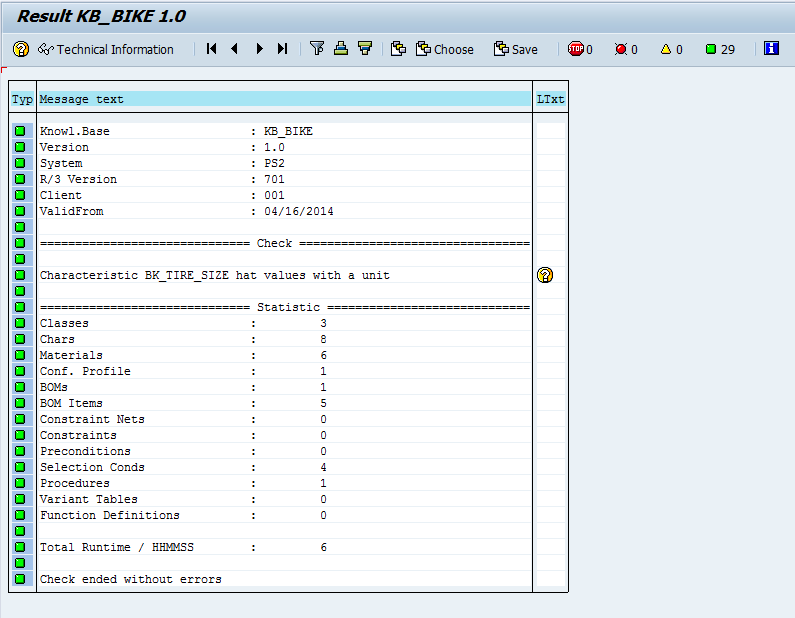Screen dimensions: 795x618
Task: Go to previous message
Action: 234,49
